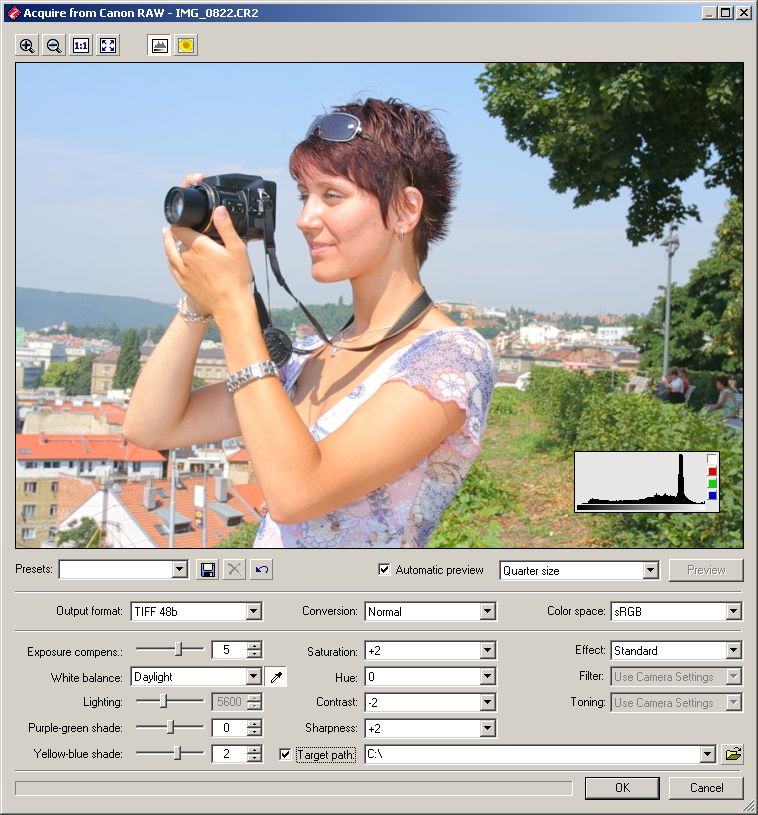
Task: Toggle the red channel in the histogram
Action: 712,472
